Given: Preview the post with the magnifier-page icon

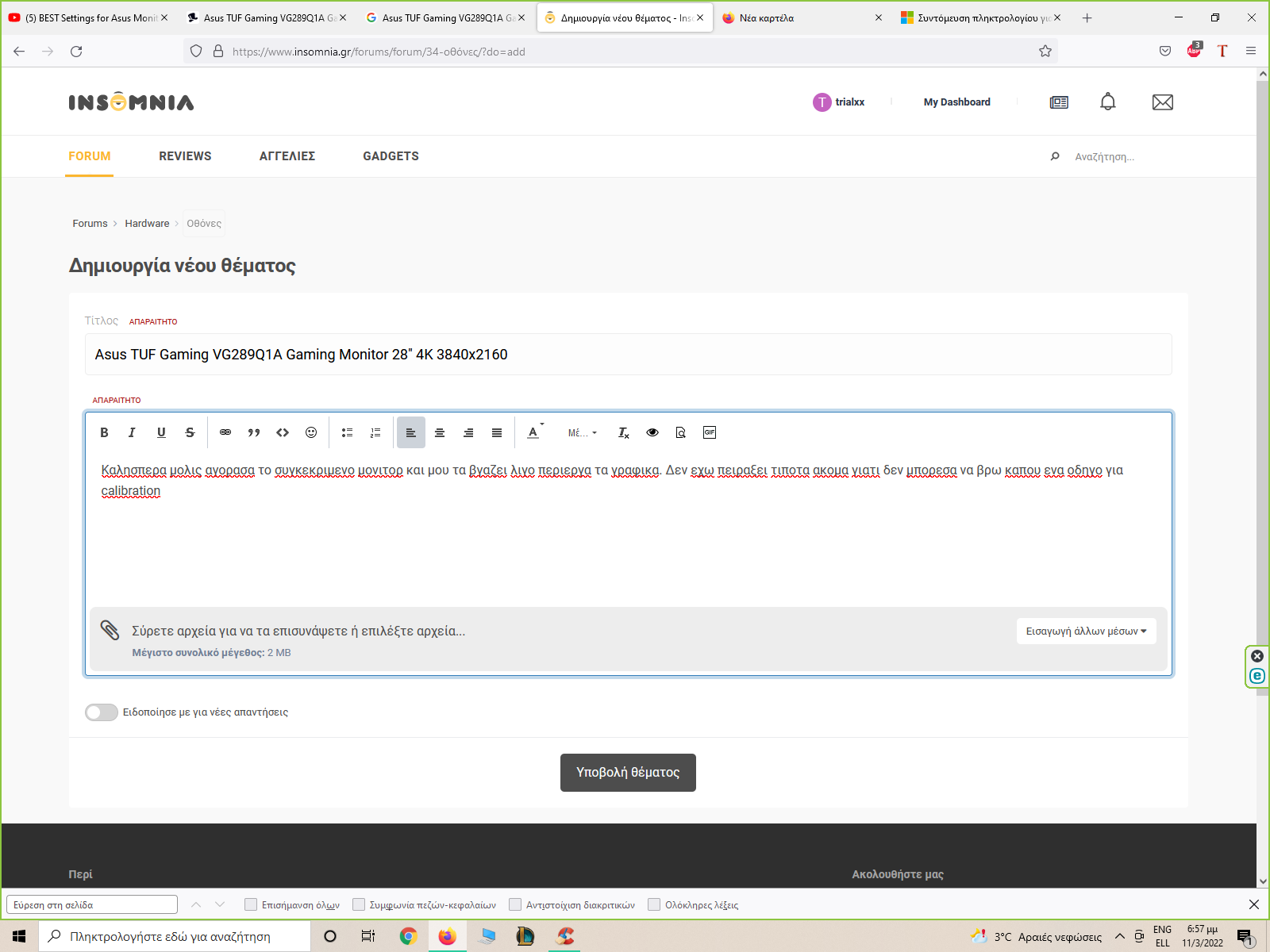Looking at the screenshot, I should coord(681,432).
